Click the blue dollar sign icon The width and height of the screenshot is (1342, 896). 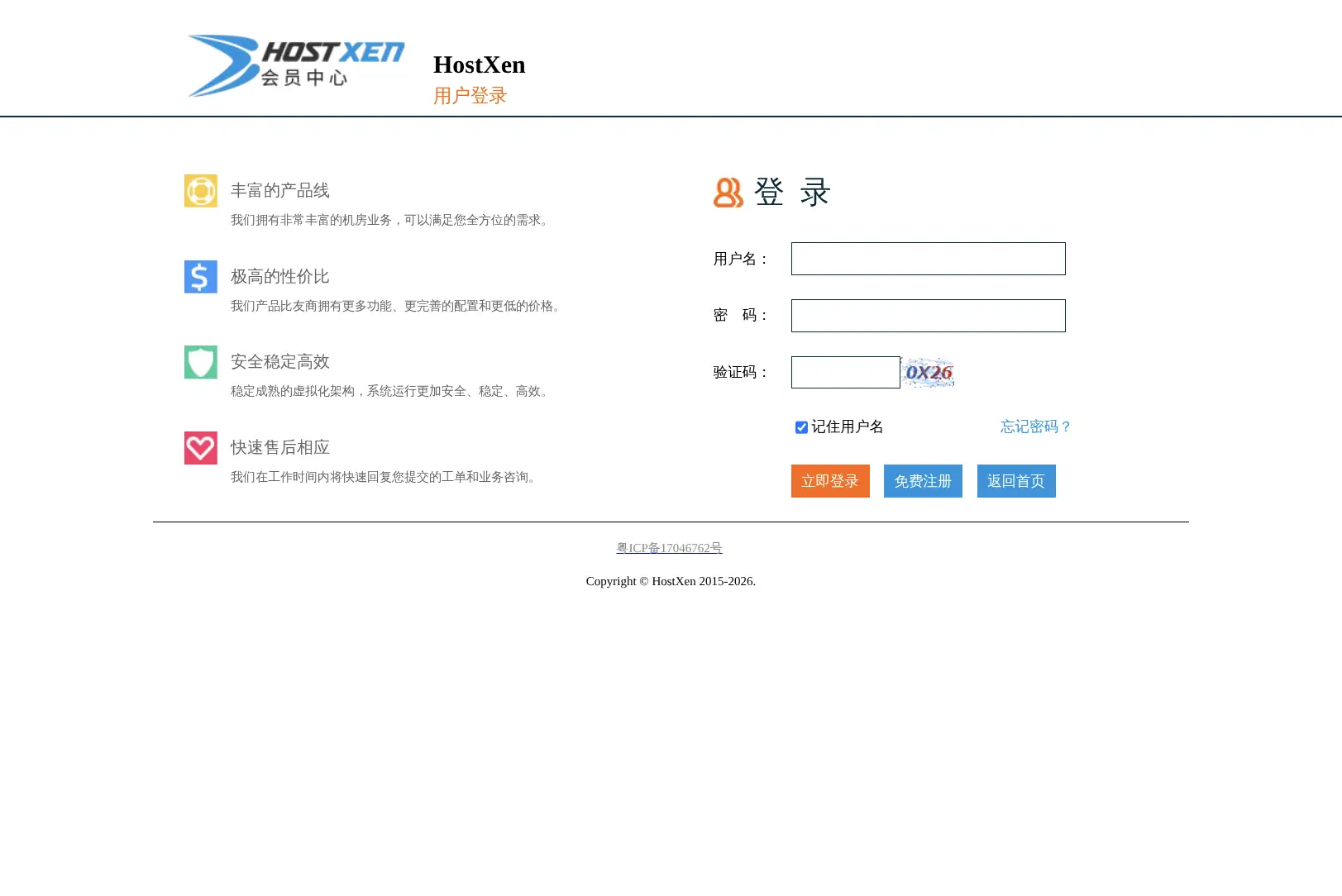(201, 277)
